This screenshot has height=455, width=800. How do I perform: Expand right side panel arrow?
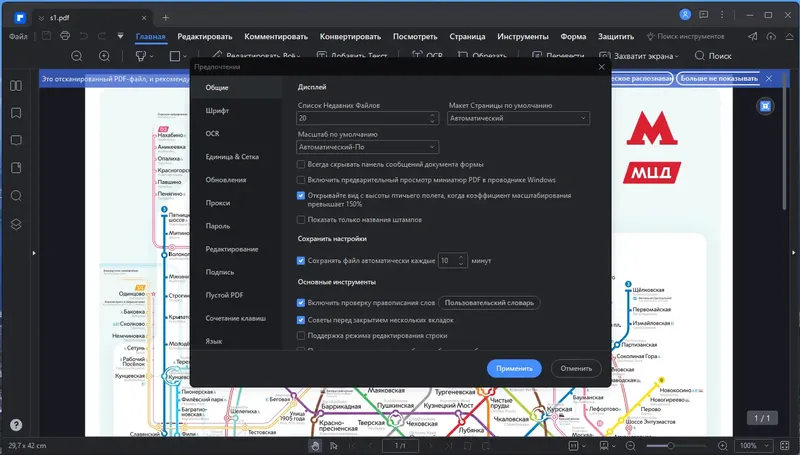coord(793,252)
